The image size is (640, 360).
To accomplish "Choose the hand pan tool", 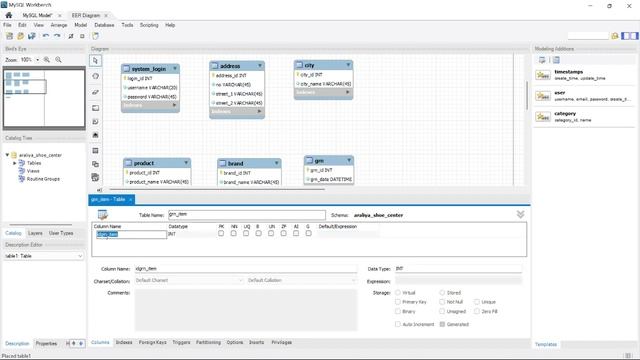I will (x=96, y=76).
